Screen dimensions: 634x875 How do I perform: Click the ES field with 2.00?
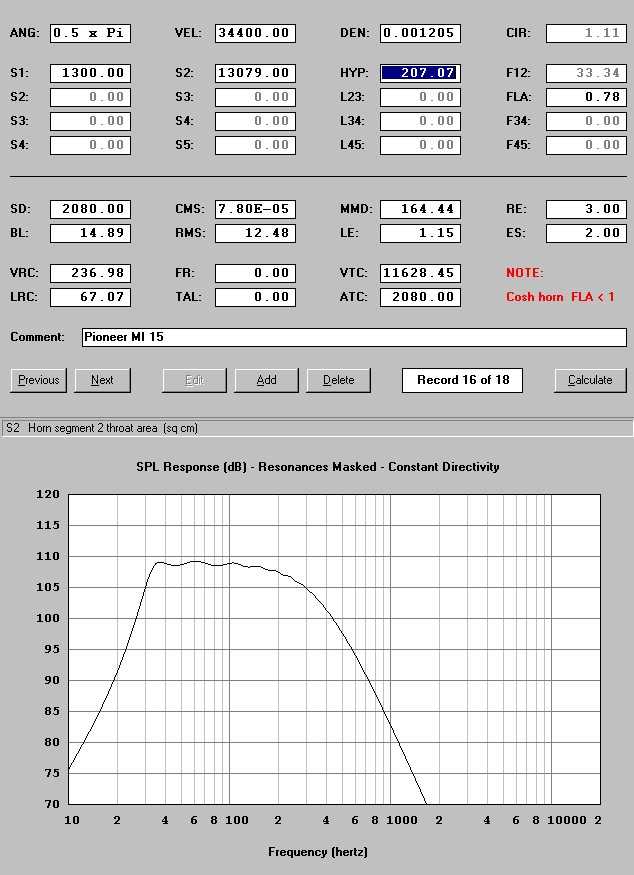coord(586,233)
